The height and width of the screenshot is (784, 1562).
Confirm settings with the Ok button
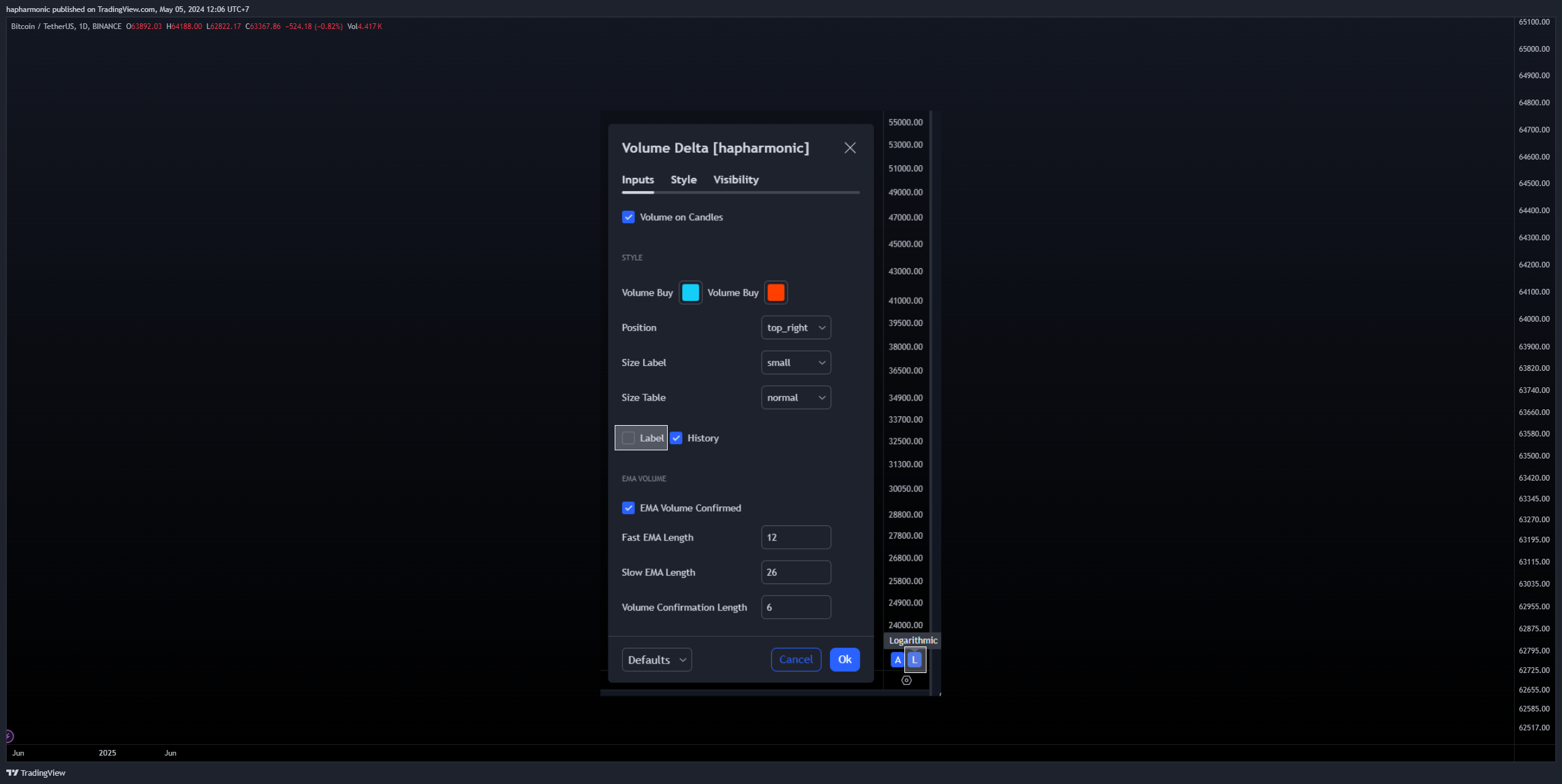[x=844, y=660]
